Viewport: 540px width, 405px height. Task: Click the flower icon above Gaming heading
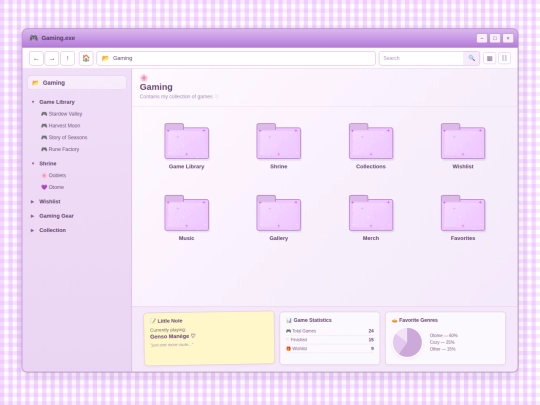click(x=144, y=78)
